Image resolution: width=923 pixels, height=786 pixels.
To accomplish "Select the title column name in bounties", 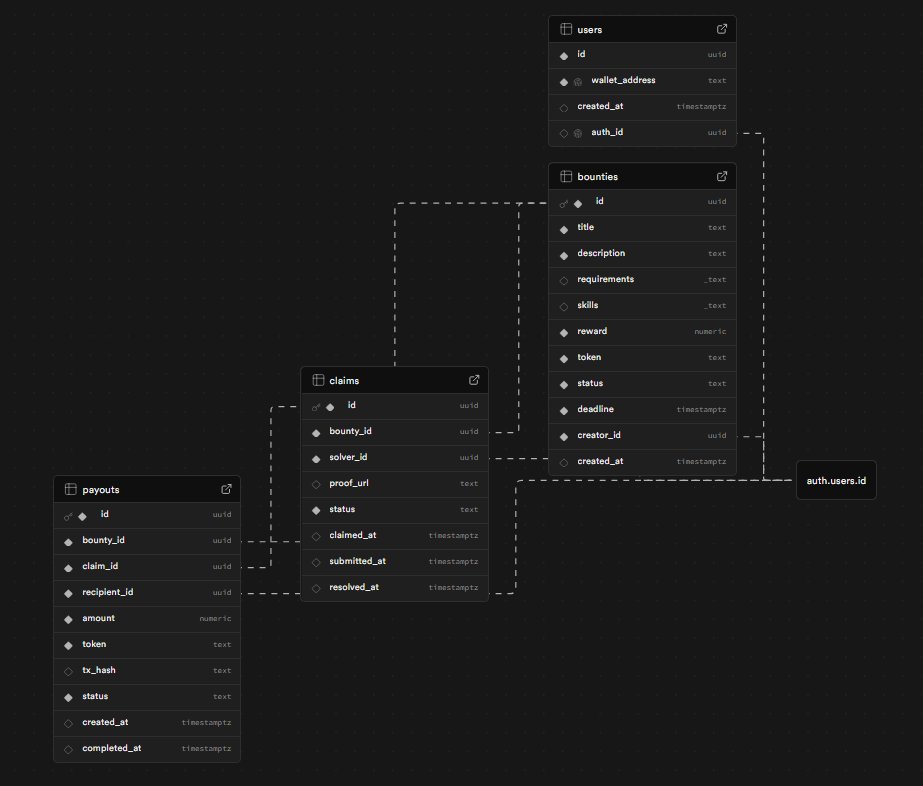I will coord(585,227).
